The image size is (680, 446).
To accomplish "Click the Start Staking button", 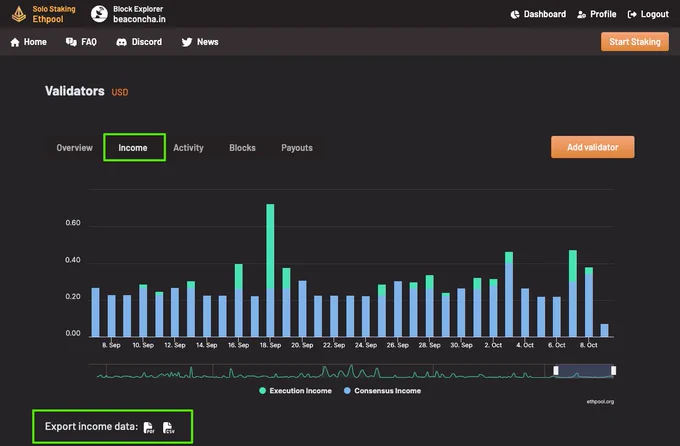I will tap(634, 42).
